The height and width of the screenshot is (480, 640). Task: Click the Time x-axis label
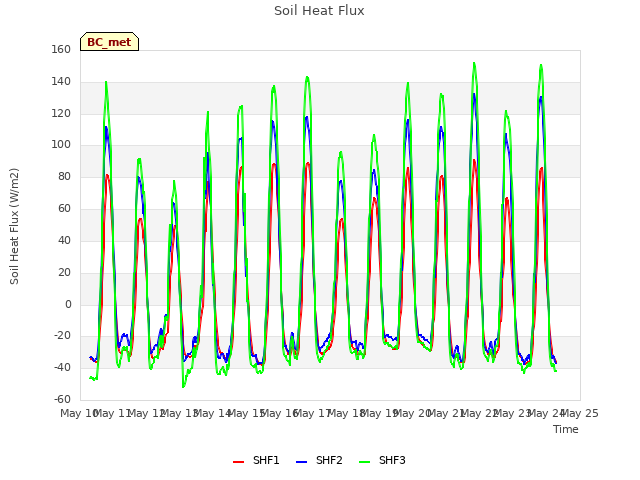tap(566, 429)
